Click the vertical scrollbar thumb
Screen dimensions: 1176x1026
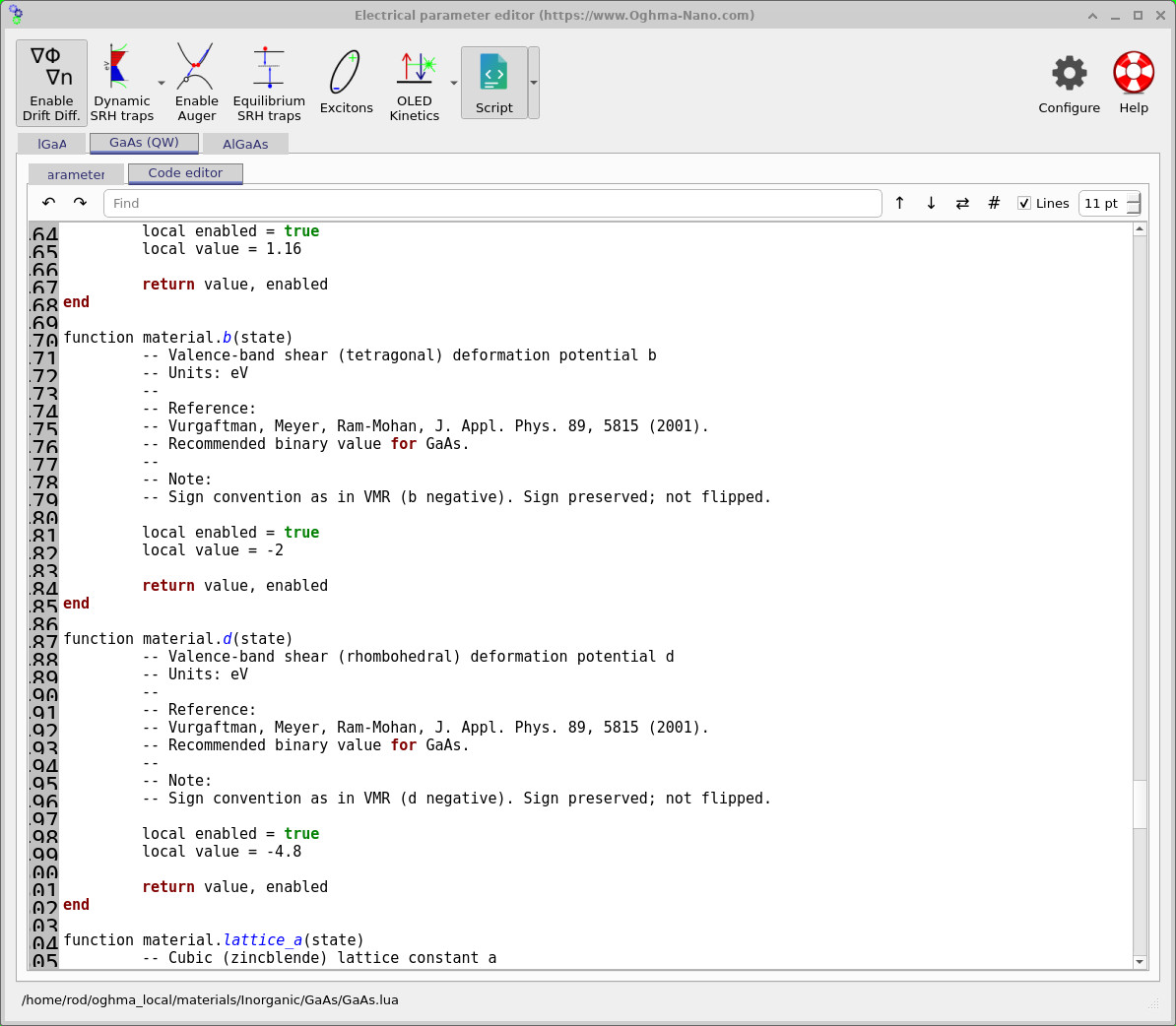[1140, 804]
